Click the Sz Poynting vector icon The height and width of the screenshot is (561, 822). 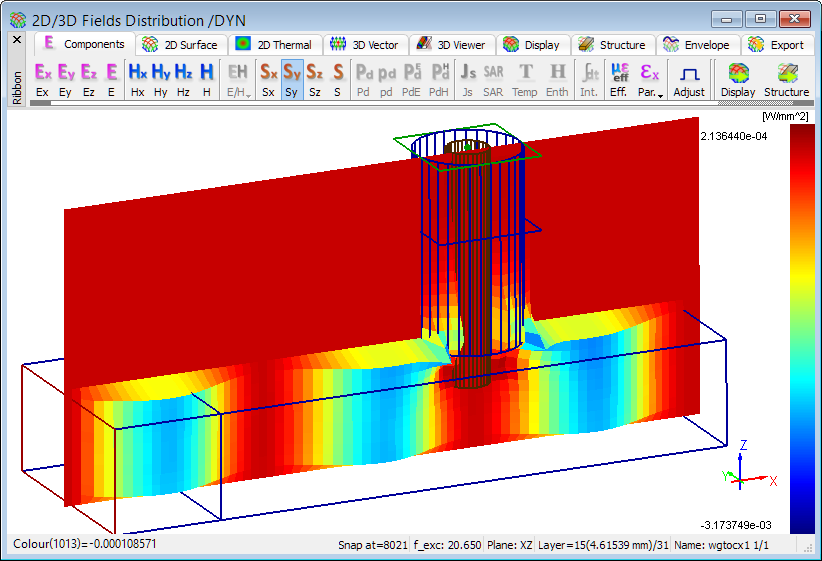[x=315, y=79]
